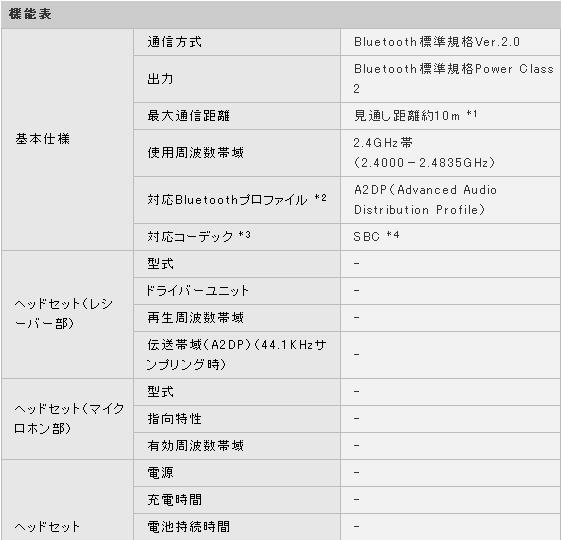Click the 機能表 header title
This screenshot has width=562, height=540.
(x=30, y=14)
